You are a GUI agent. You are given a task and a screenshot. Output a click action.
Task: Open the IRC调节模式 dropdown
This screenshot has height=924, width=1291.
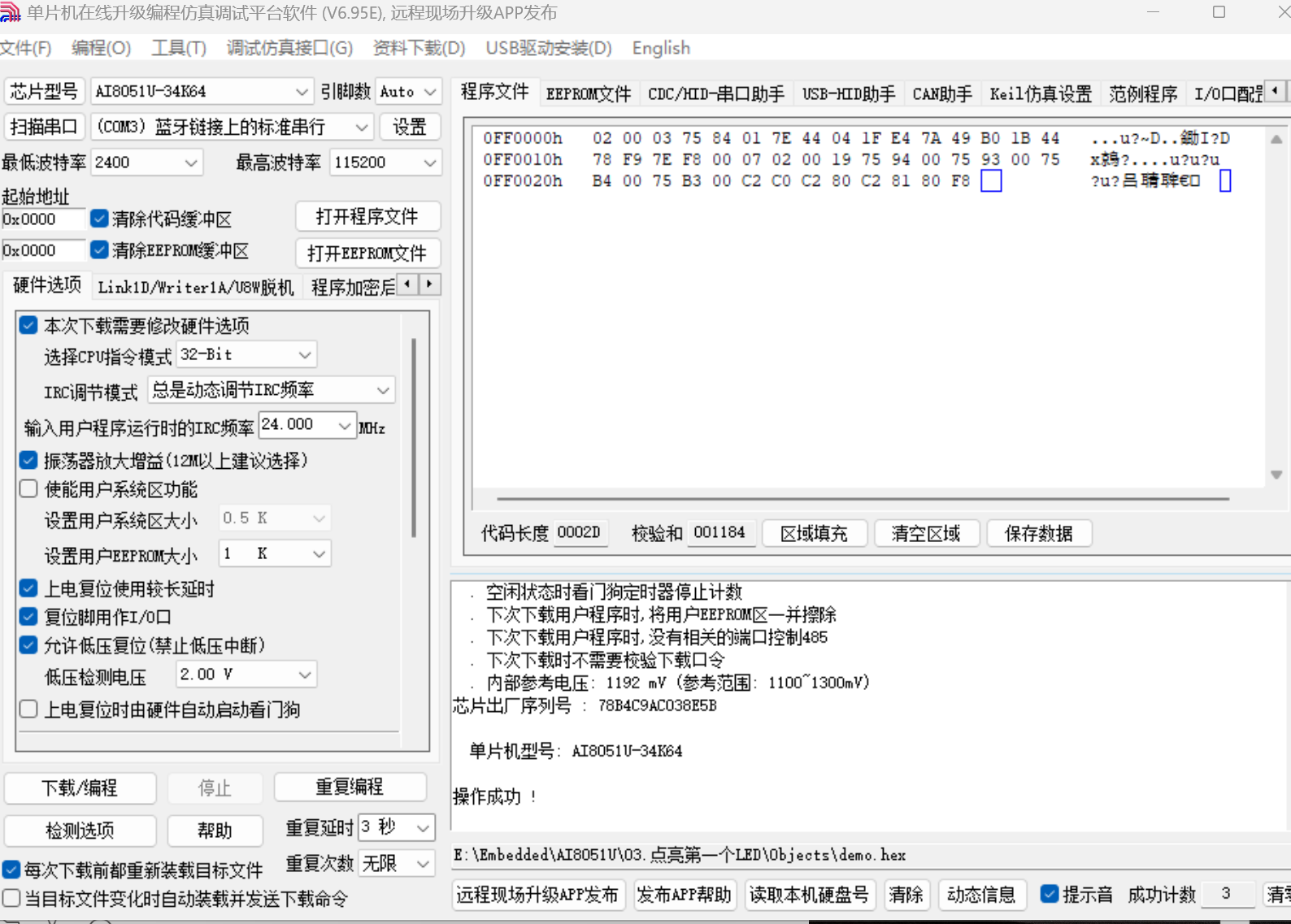coord(271,390)
